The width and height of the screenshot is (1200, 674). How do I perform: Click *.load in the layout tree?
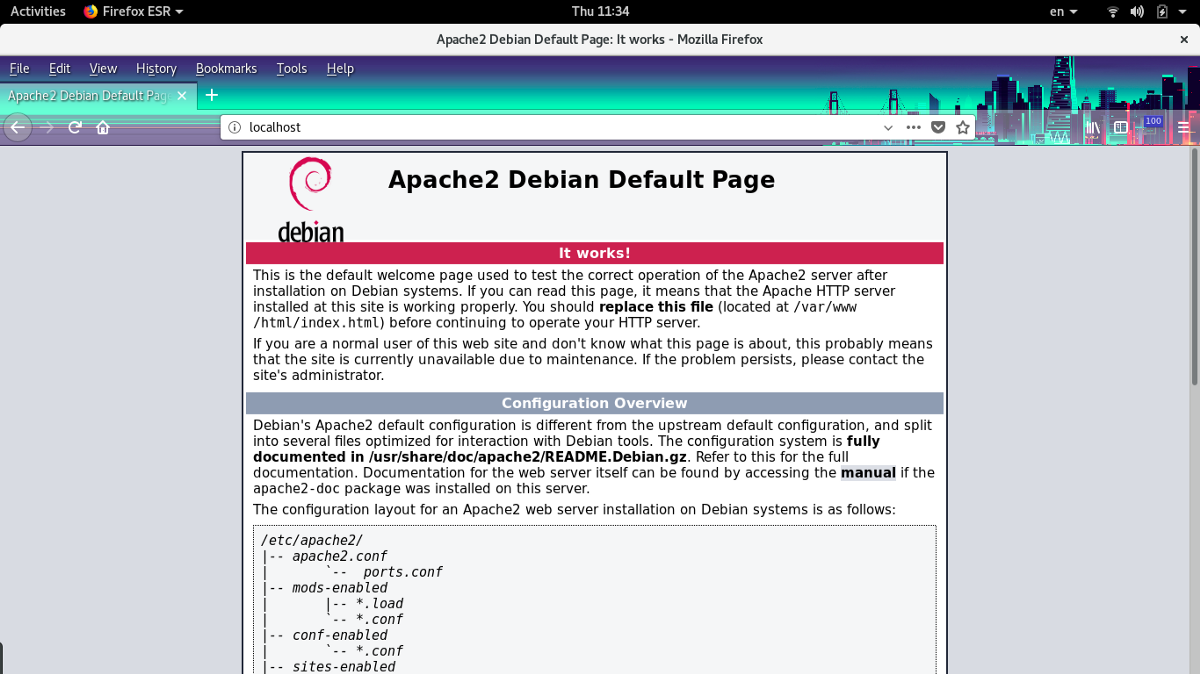380,604
